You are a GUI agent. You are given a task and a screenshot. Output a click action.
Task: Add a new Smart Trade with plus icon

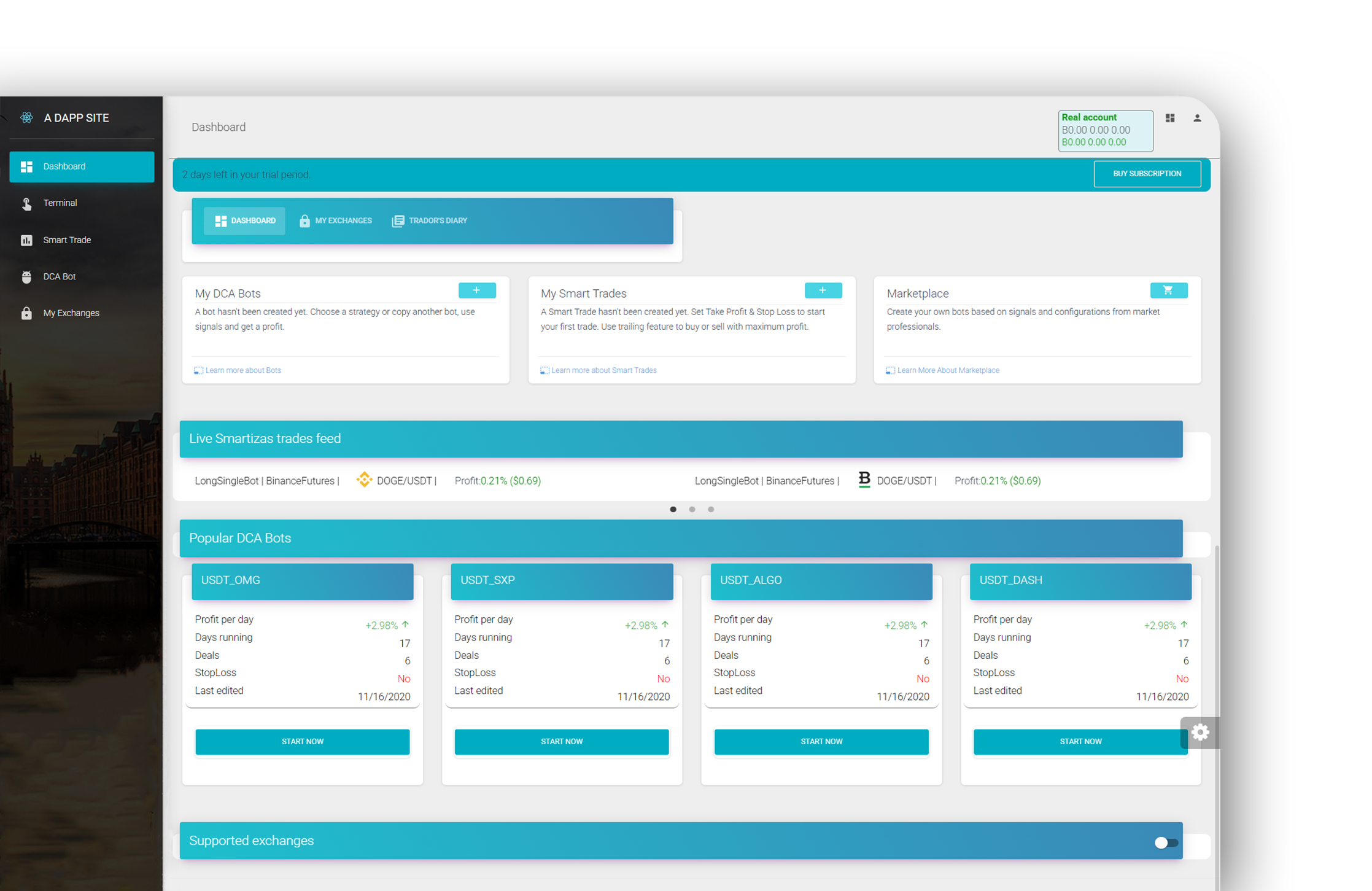click(823, 290)
